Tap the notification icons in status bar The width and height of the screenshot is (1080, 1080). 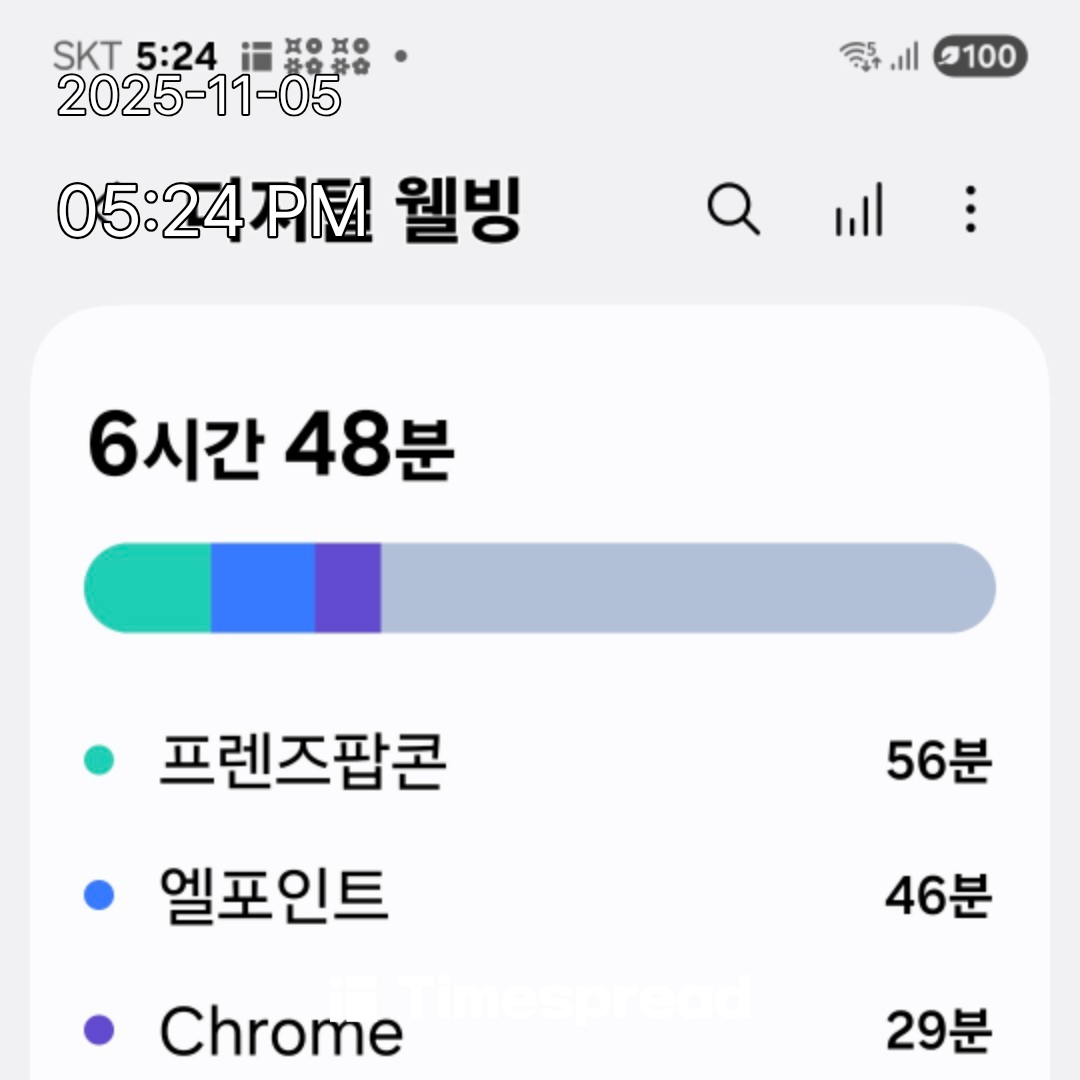point(306,56)
